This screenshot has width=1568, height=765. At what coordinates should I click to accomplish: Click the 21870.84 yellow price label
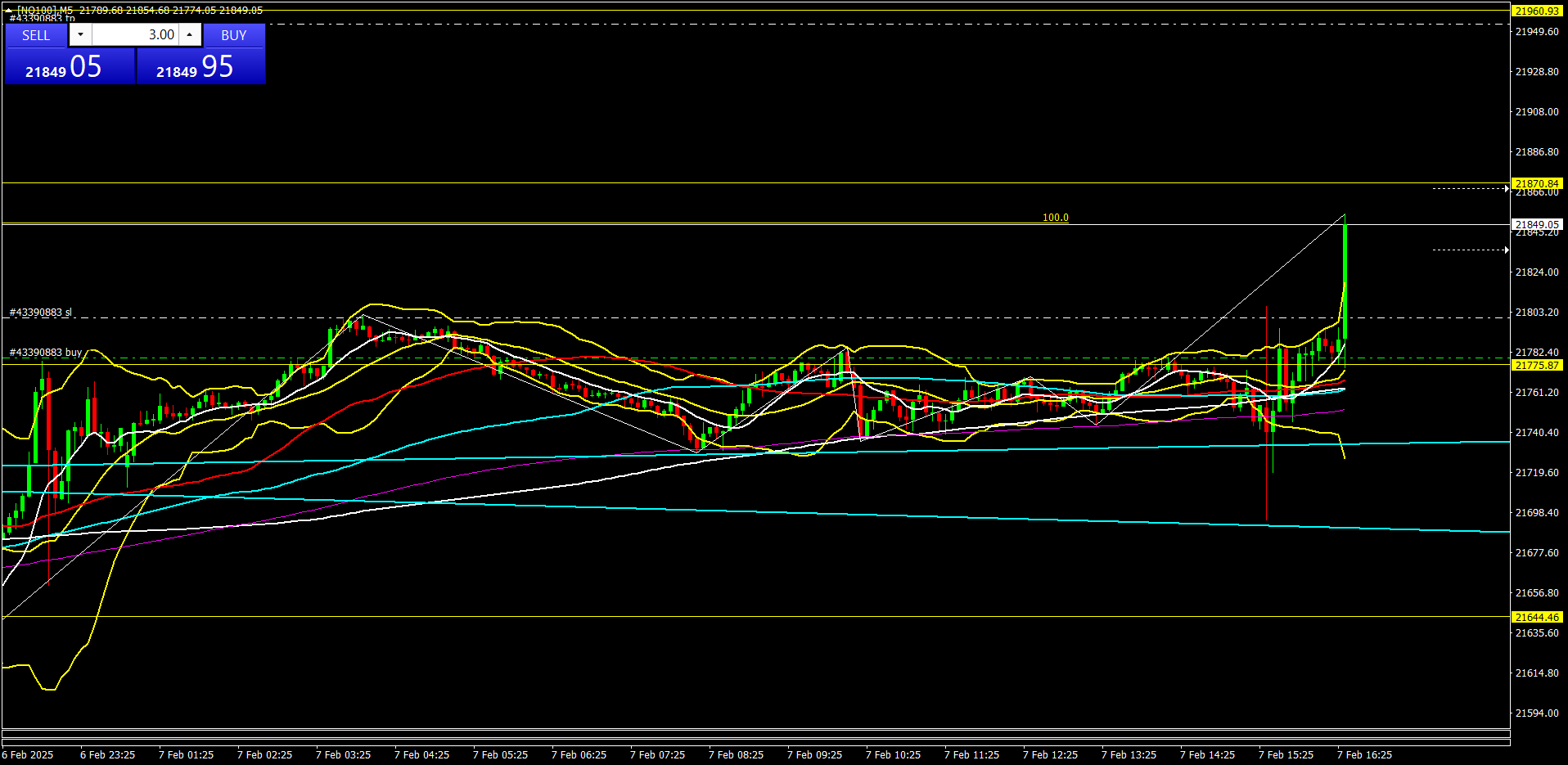1537,183
